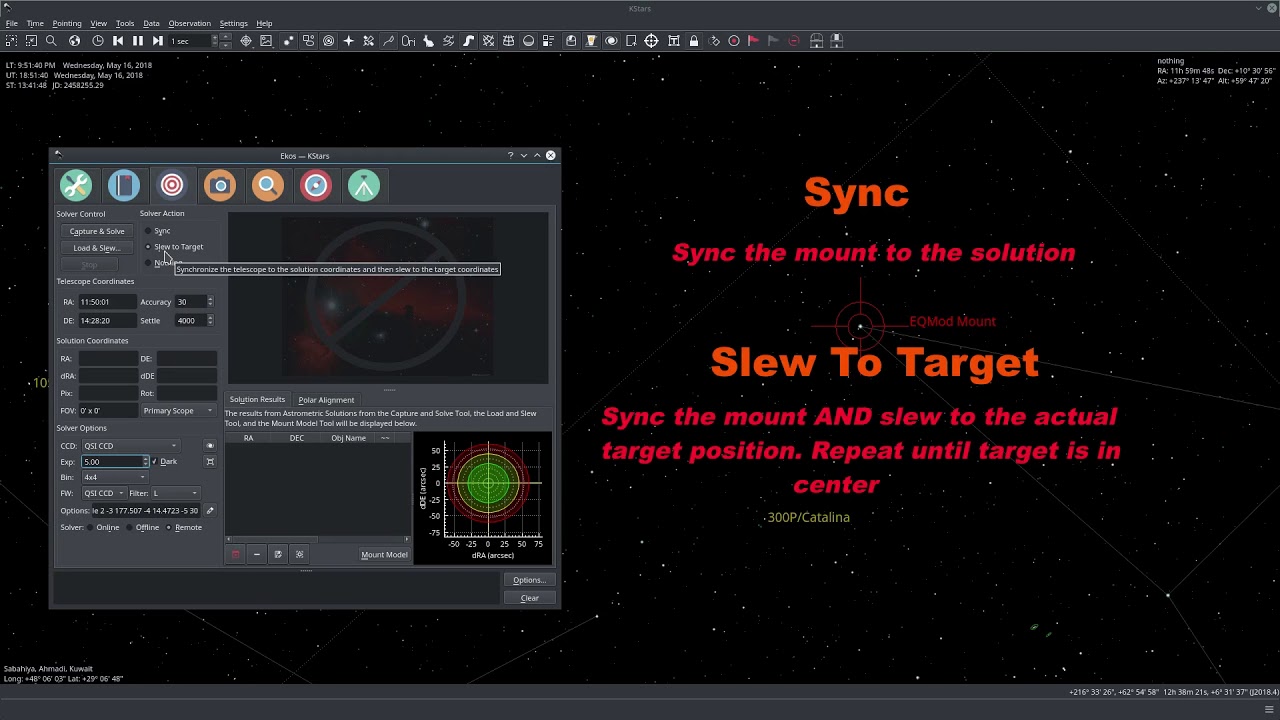Open Ekos Mount telescope module
This screenshot has height=720, width=1280.
coord(364,185)
